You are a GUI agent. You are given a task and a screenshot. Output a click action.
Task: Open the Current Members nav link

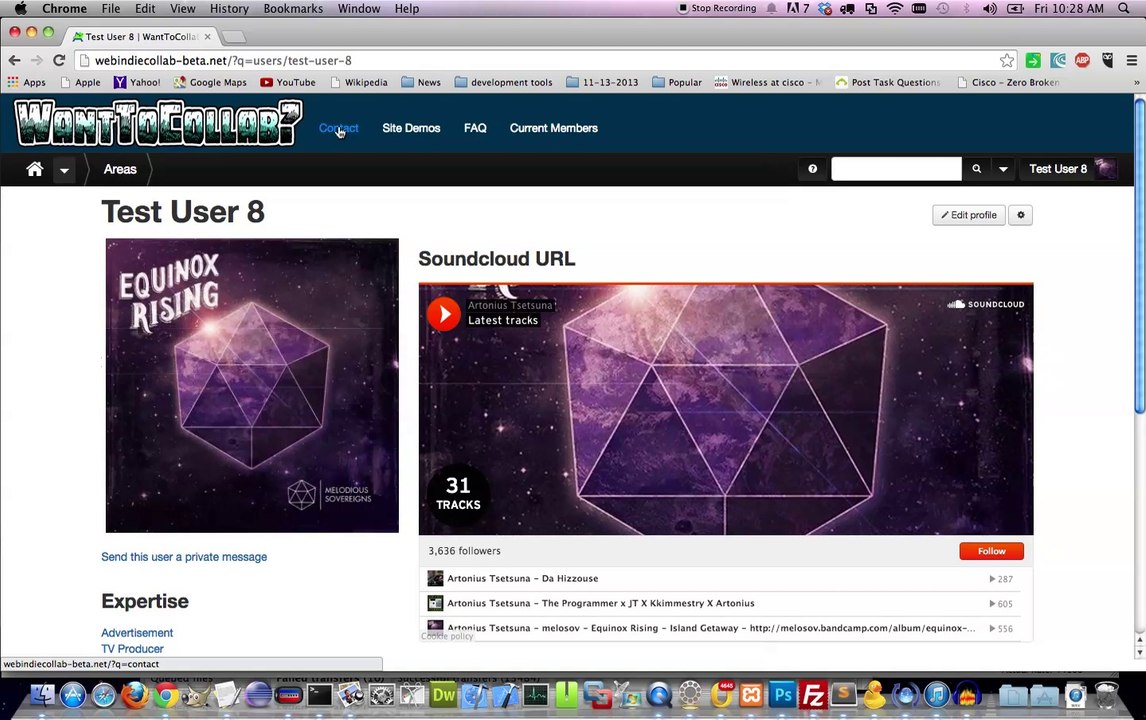[553, 128]
